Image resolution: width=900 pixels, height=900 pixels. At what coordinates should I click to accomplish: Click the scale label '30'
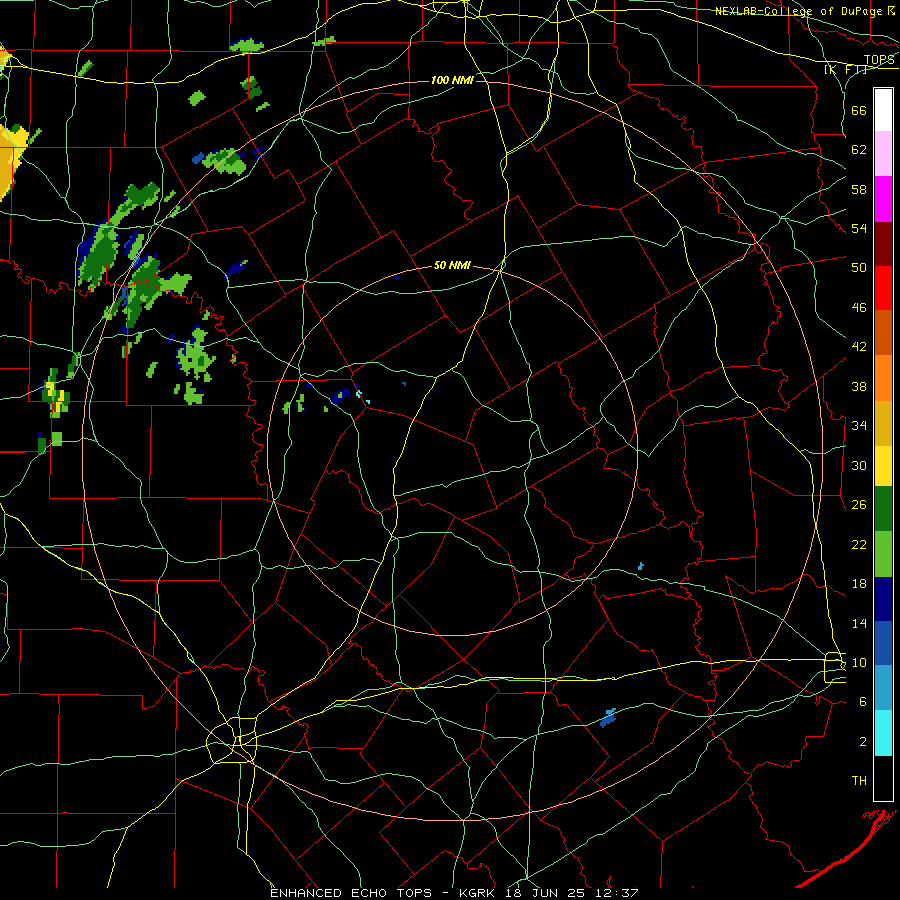[x=859, y=465]
